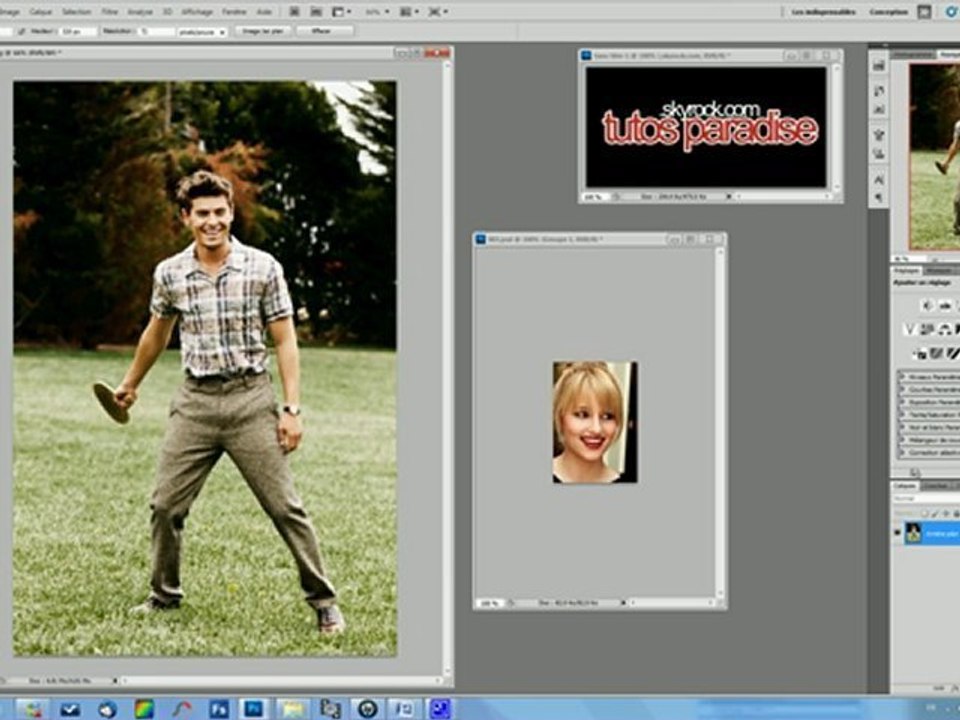Add a Posterize adjustment layer
The width and height of the screenshot is (960, 720).
coord(937,353)
